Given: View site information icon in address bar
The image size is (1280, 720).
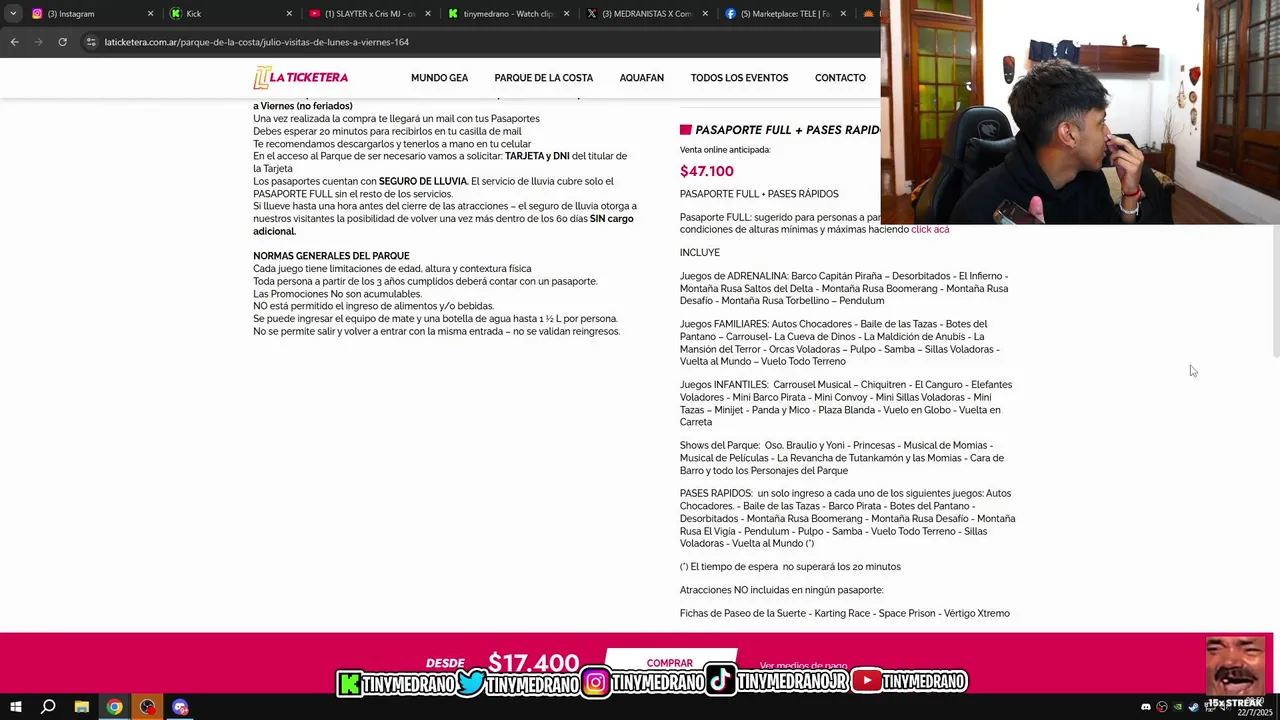Looking at the screenshot, I should pos(91,42).
